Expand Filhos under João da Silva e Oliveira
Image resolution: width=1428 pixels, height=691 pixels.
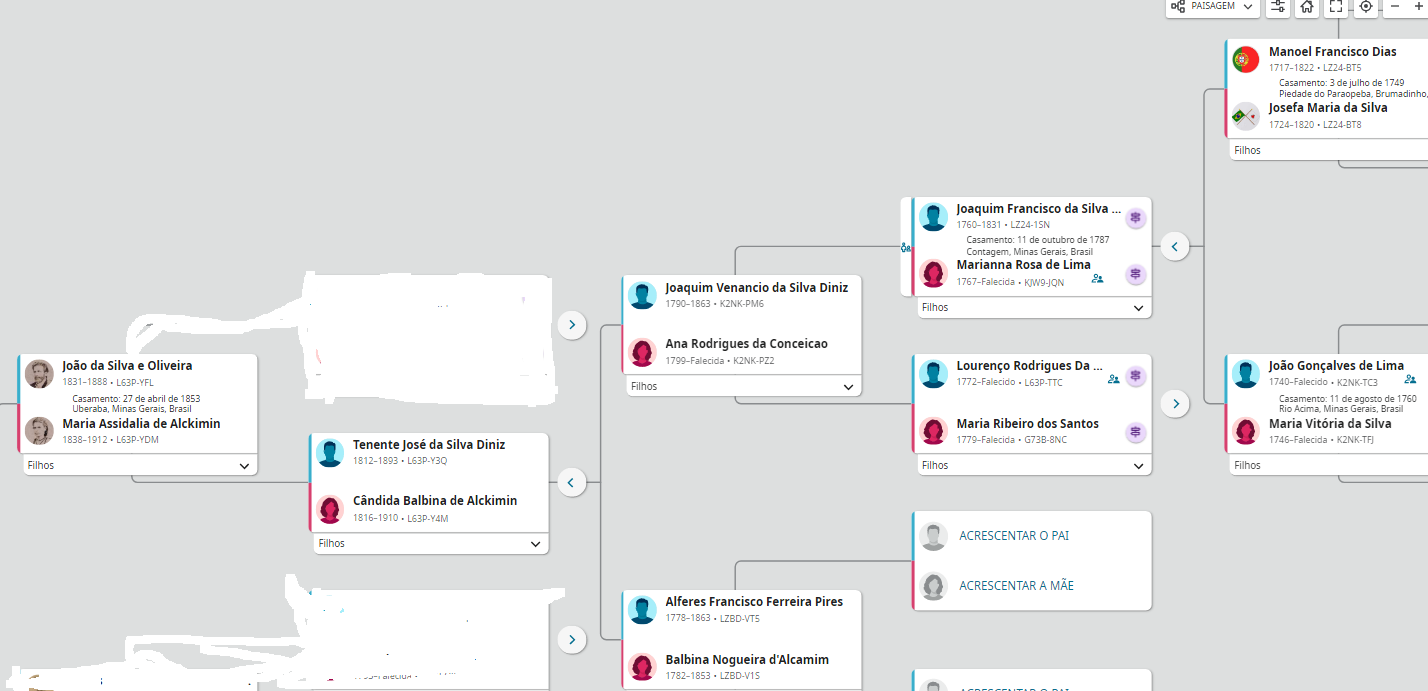(244, 466)
